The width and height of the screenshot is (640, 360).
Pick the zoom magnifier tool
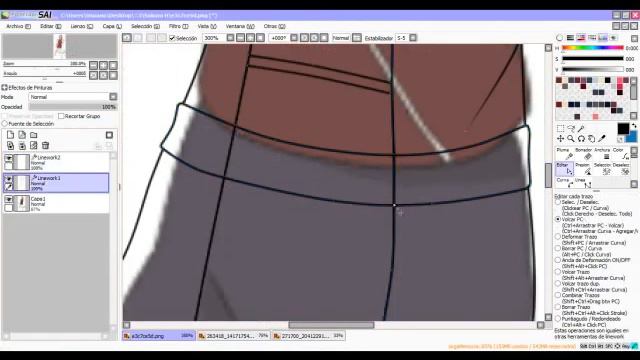(571, 139)
